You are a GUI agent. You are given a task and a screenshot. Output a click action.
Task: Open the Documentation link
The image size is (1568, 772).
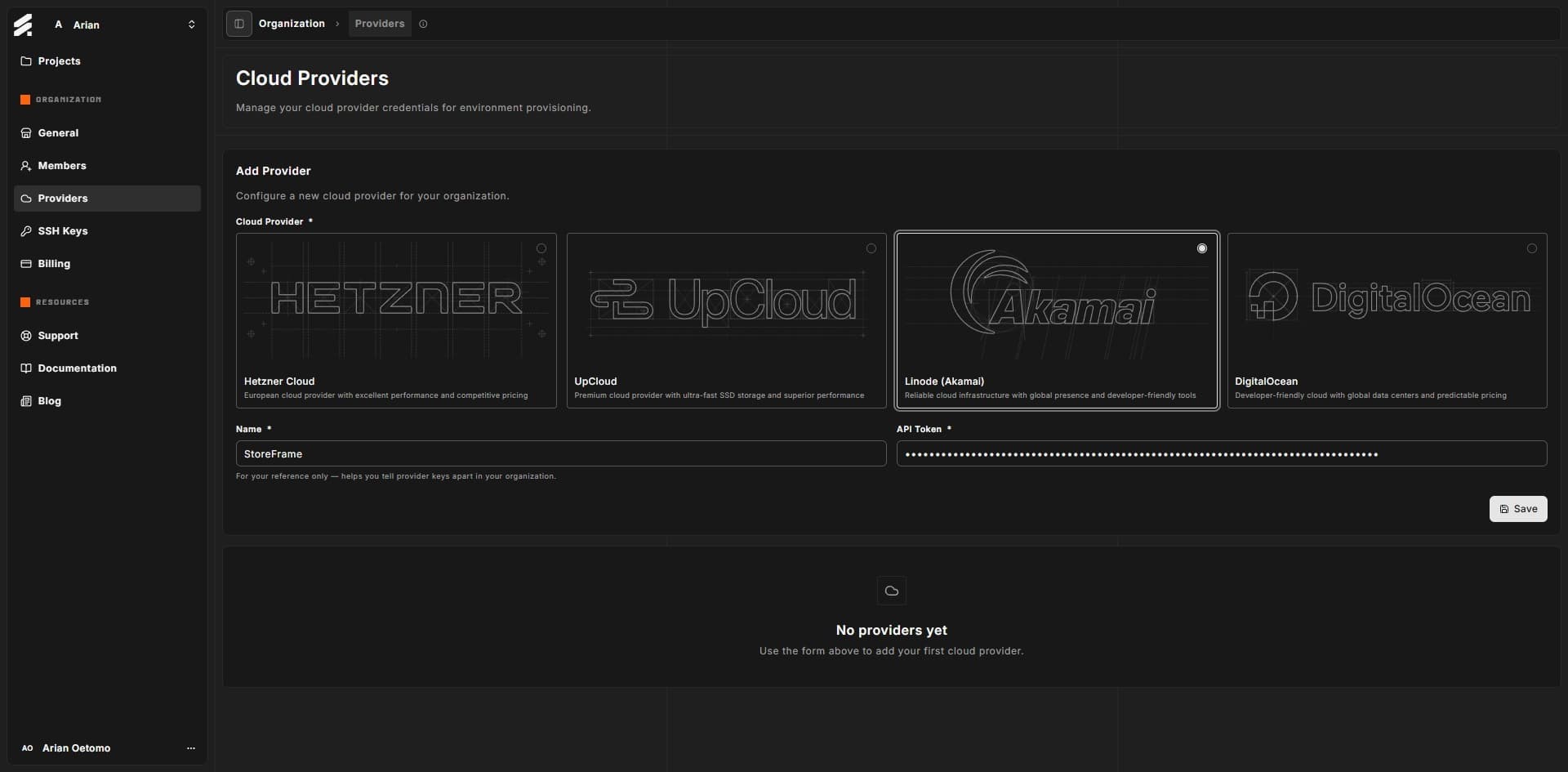coord(107,368)
